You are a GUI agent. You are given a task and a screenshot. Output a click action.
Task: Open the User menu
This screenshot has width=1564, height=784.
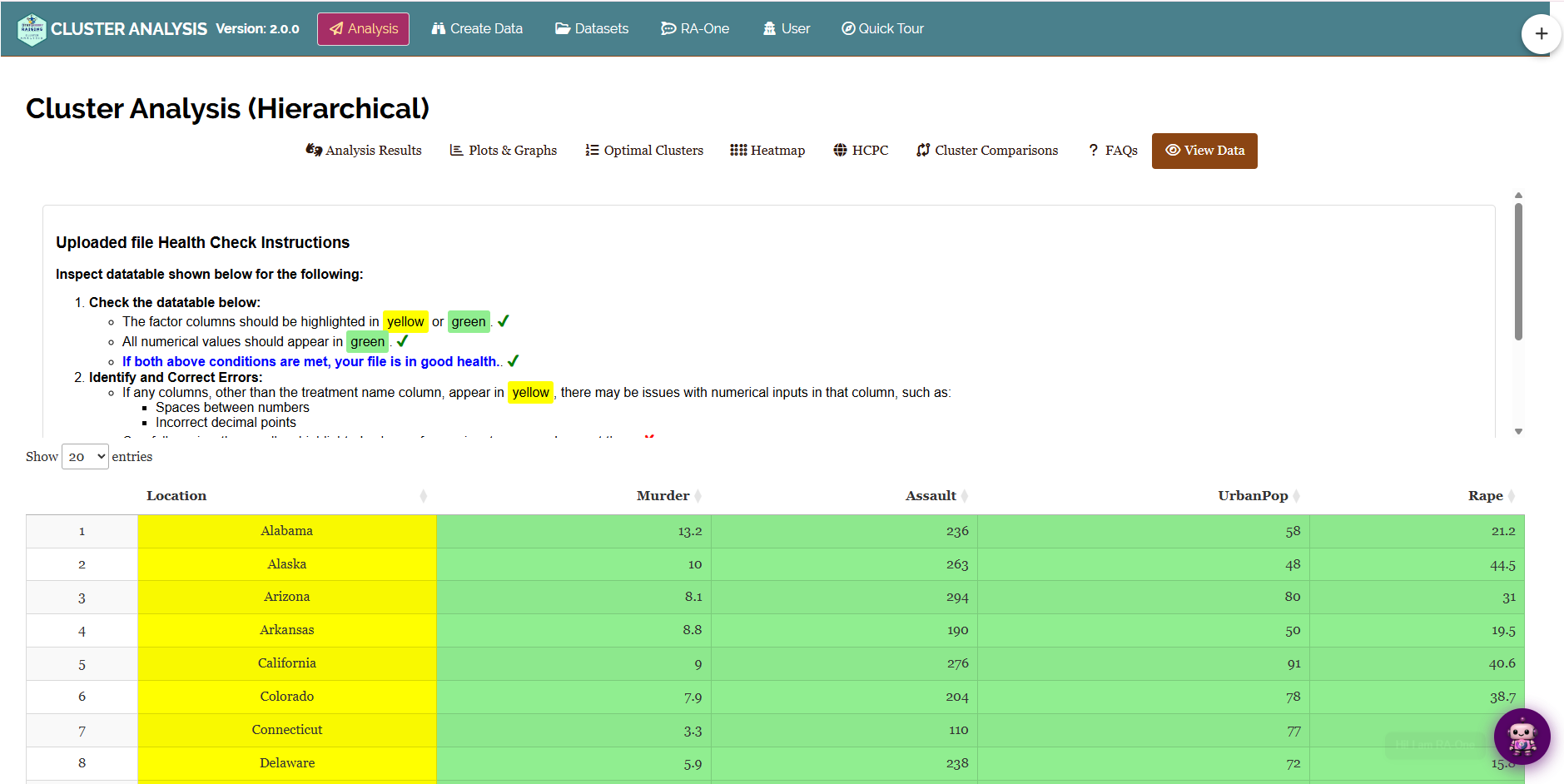pyautogui.click(x=787, y=29)
